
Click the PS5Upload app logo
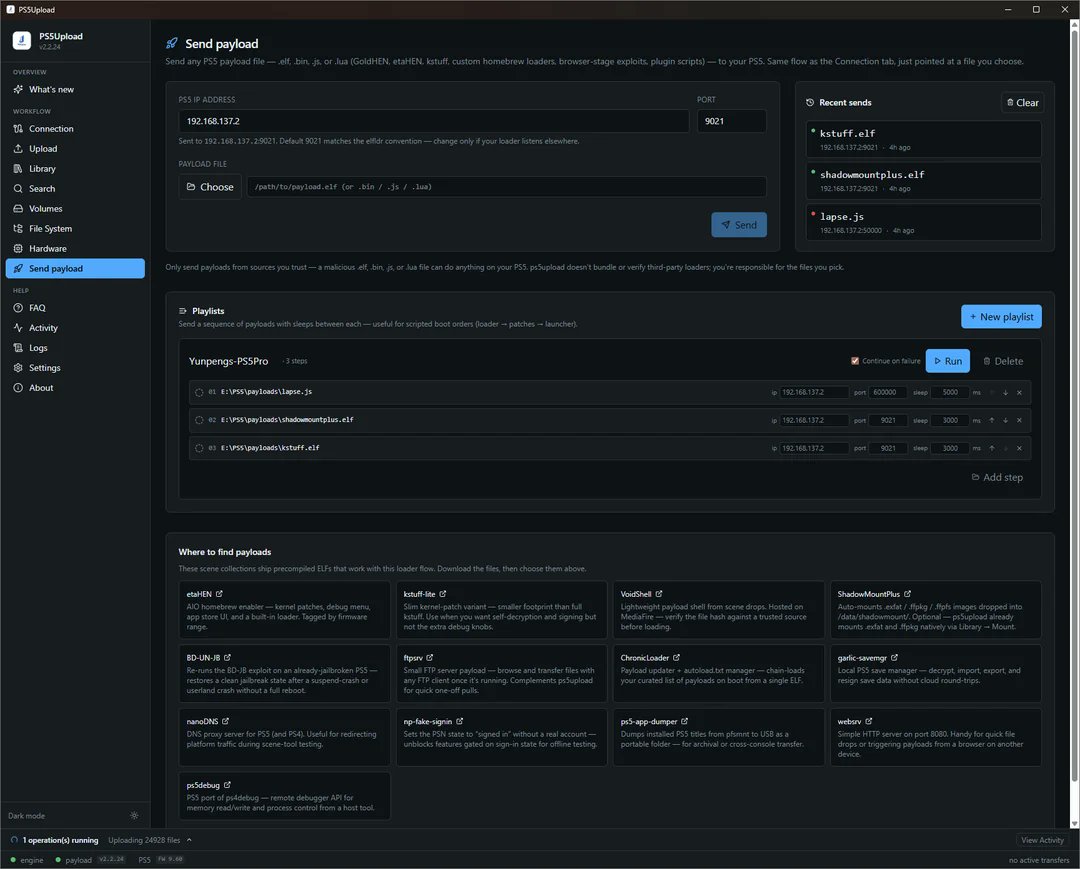[x=22, y=41]
